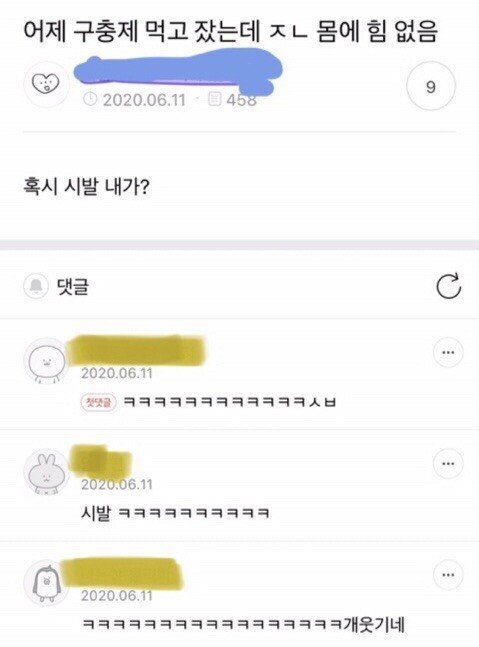Click the 댓글 section header label
The image size is (479, 647).
(73, 286)
